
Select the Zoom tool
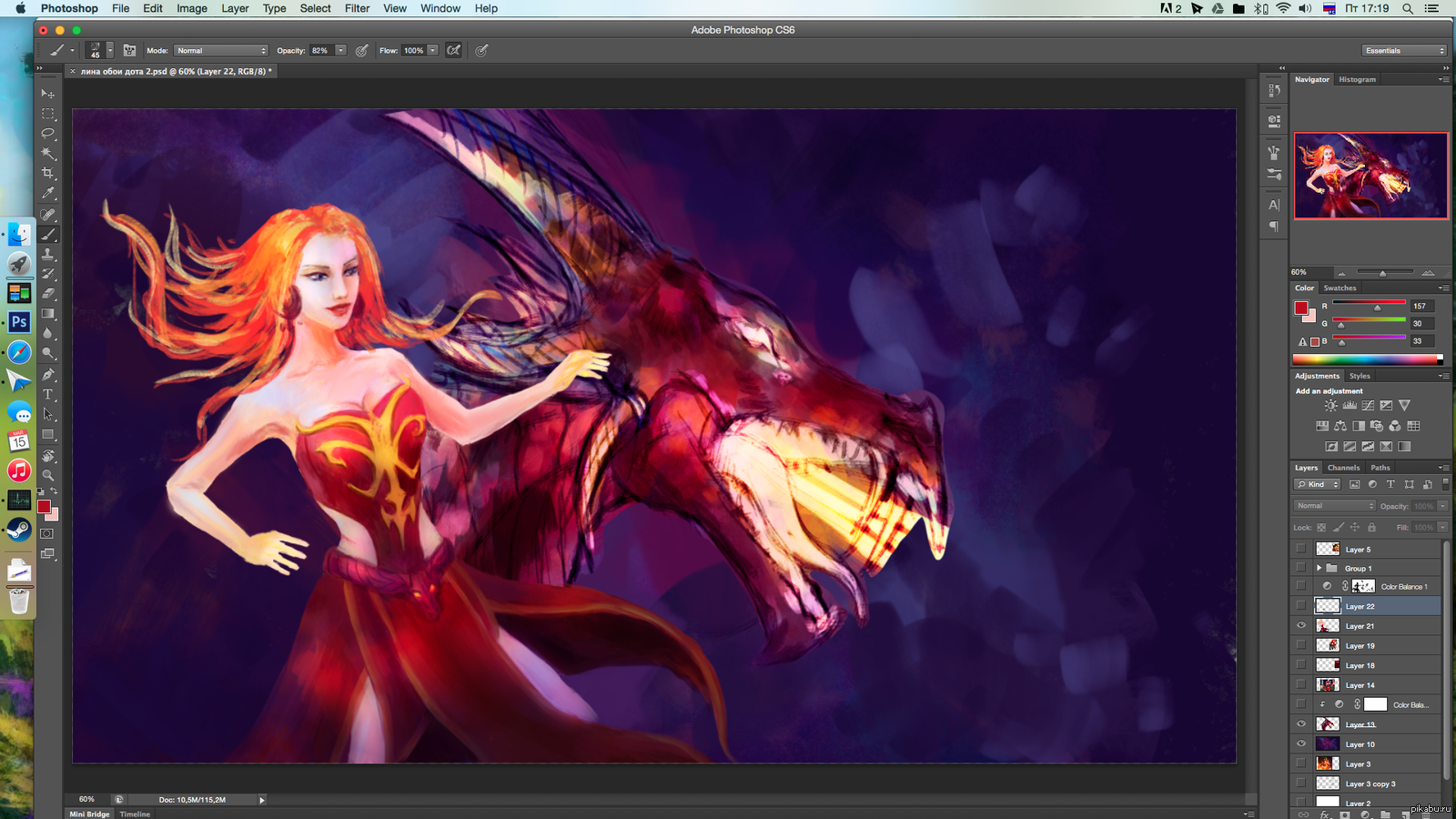tap(48, 475)
